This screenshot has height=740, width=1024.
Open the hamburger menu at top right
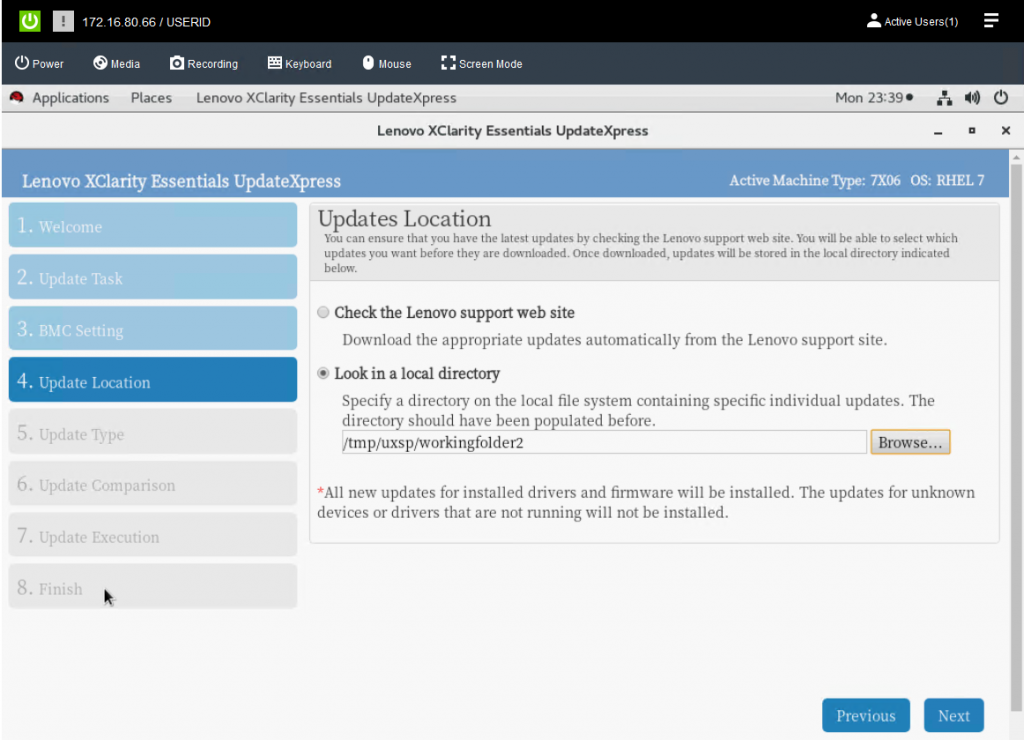(991, 21)
